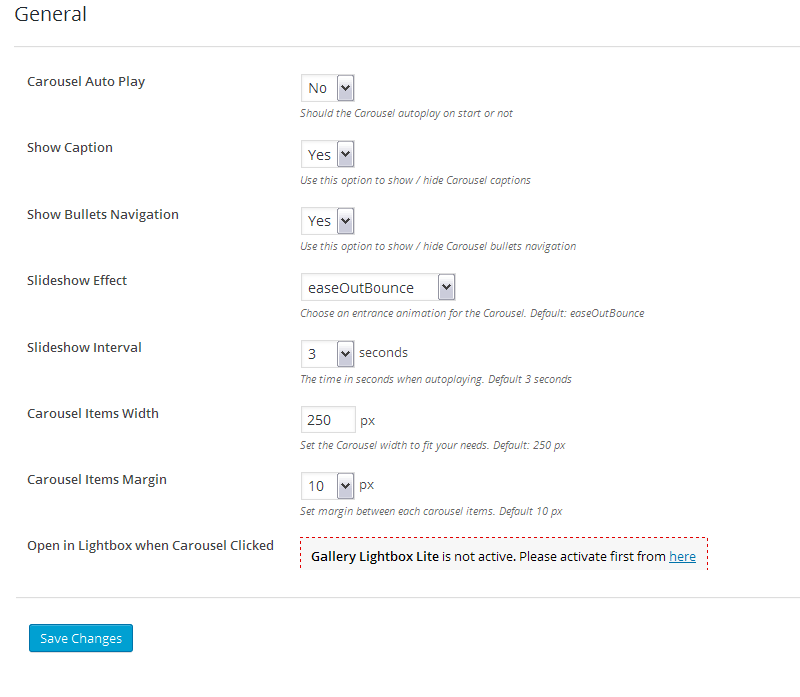Image resolution: width=800 pixels, height=697 pixels.
Task: Open the Carousel Items Margin dropdown
Action: (x=328, y=486)
